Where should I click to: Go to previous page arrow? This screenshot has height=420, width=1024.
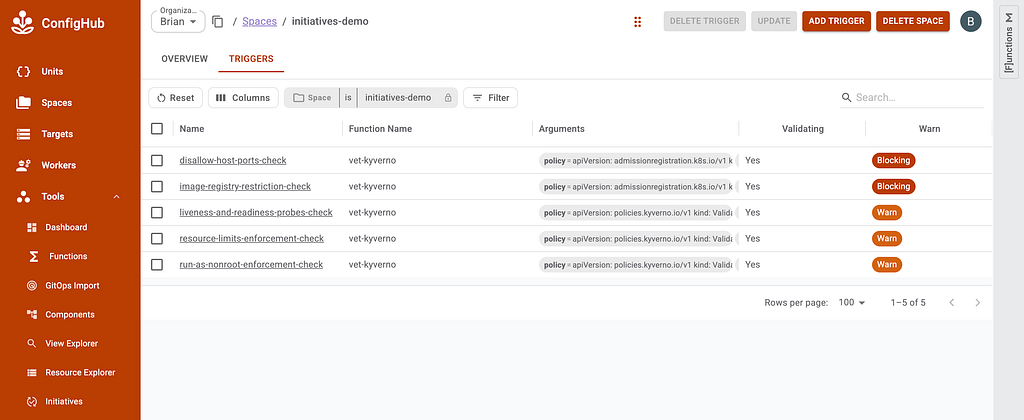[x=952, y=302]
